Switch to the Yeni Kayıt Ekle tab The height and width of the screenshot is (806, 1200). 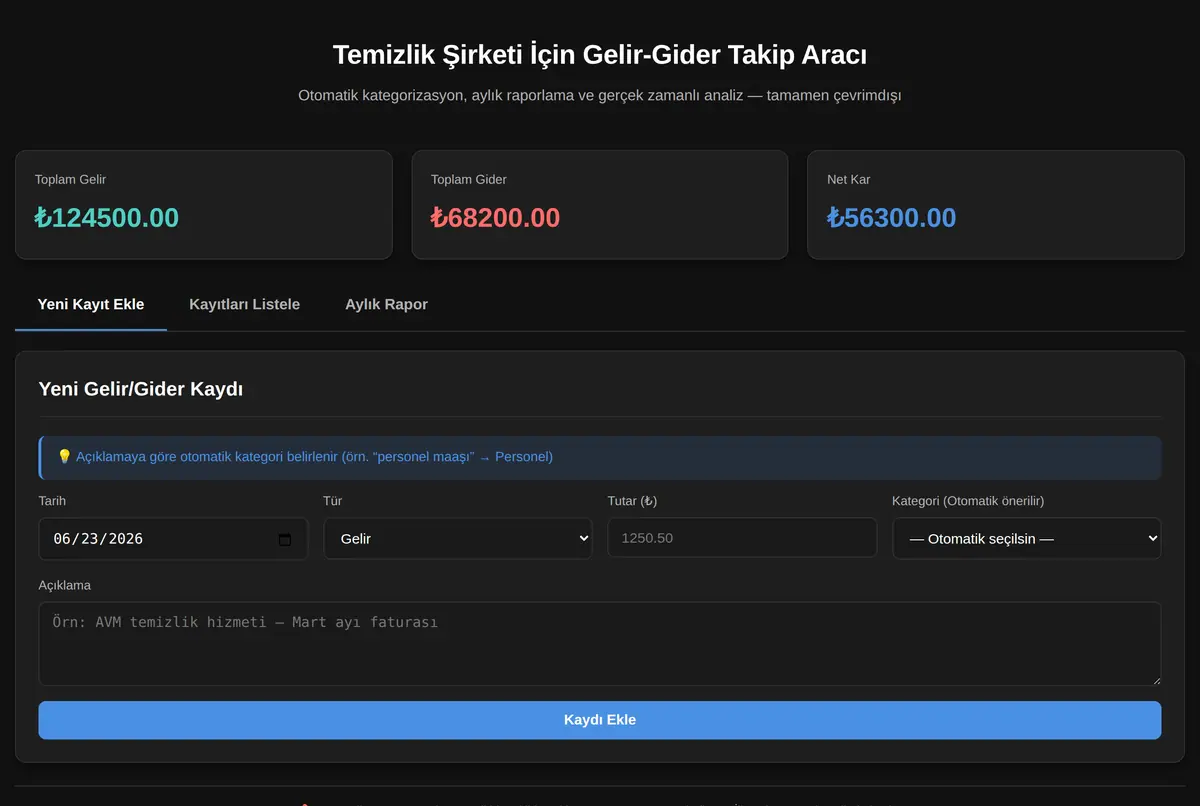point(91,304)
